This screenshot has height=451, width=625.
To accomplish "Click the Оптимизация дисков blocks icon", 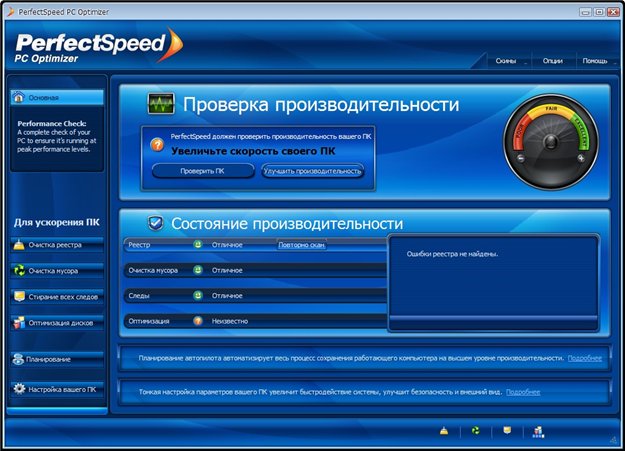I will (x=19, y=322).
